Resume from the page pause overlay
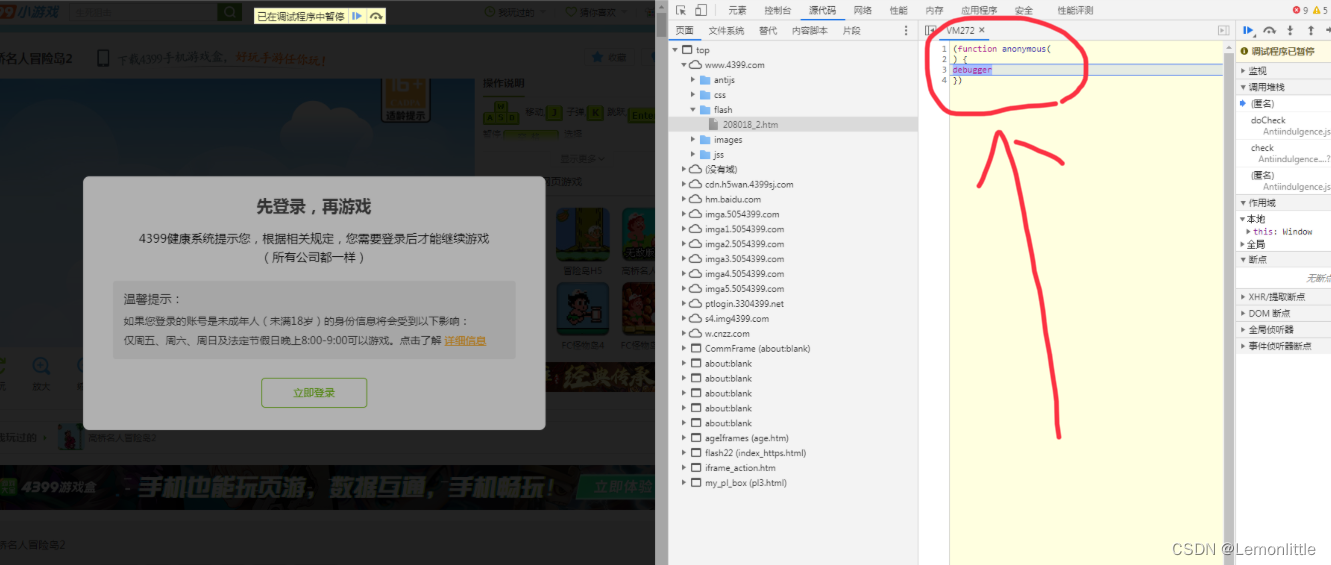1331x565 pixels. coord(357,16)
